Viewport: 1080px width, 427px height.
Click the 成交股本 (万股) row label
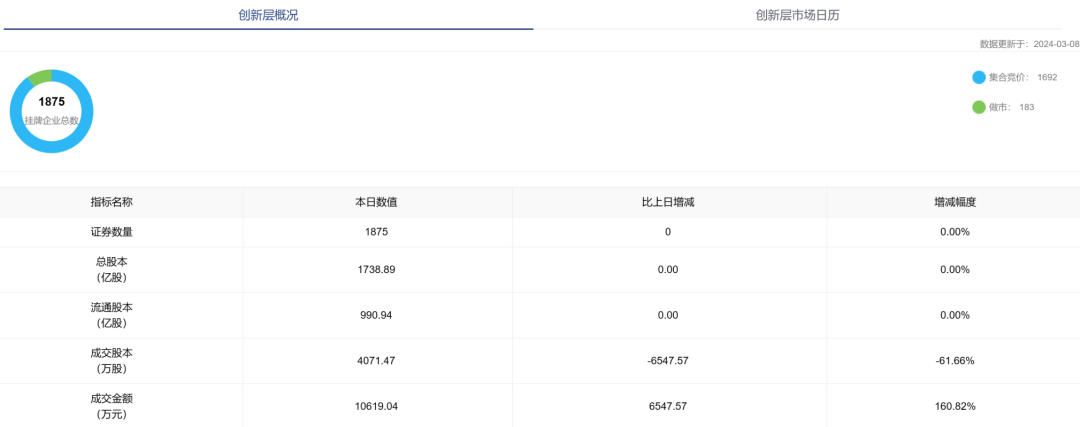[x=111, y=361]
